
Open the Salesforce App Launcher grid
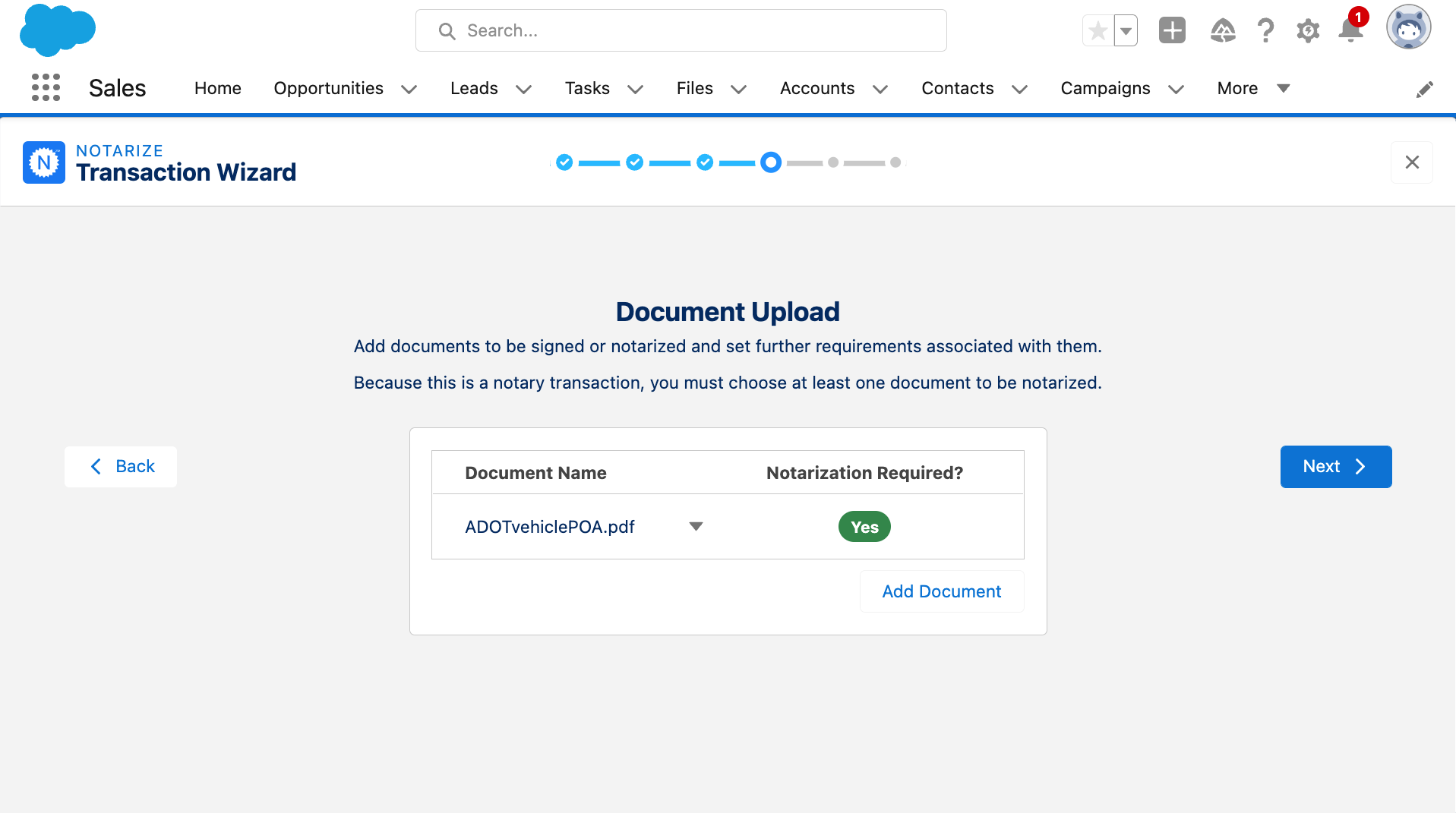(x=46, y=87)
